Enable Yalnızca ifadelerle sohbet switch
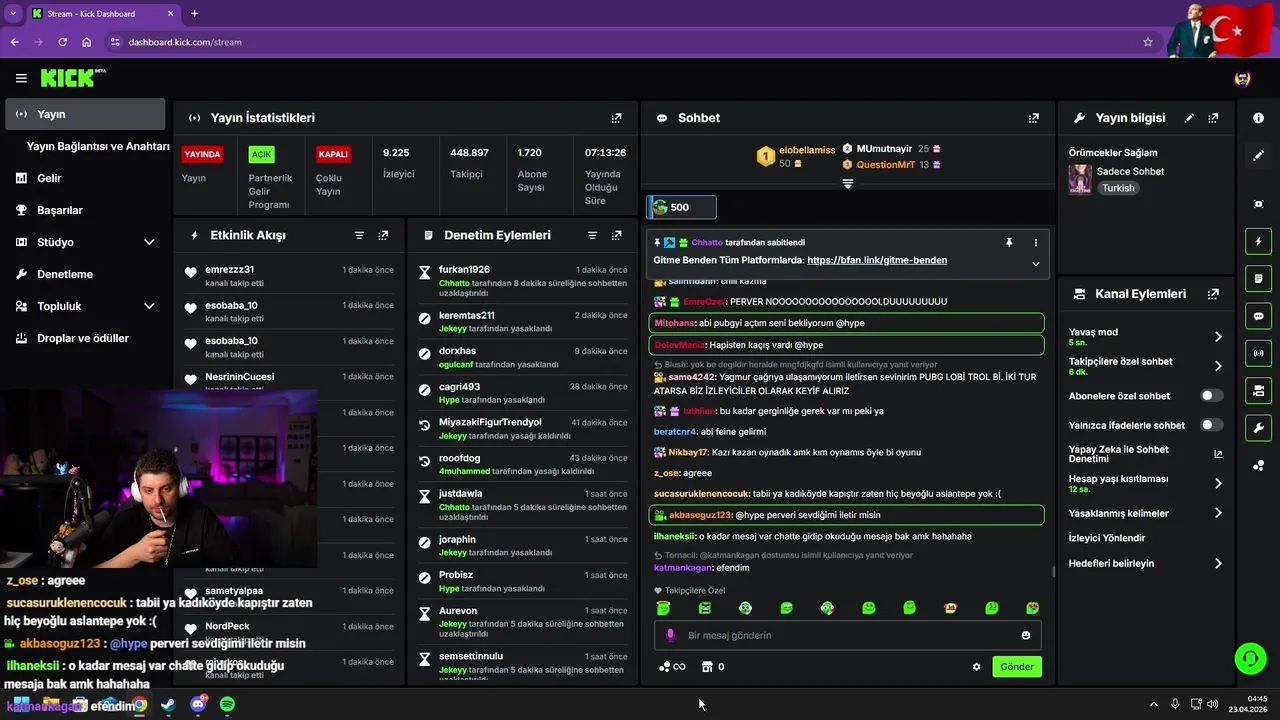1280x720 pixels. click(1211, 425)
